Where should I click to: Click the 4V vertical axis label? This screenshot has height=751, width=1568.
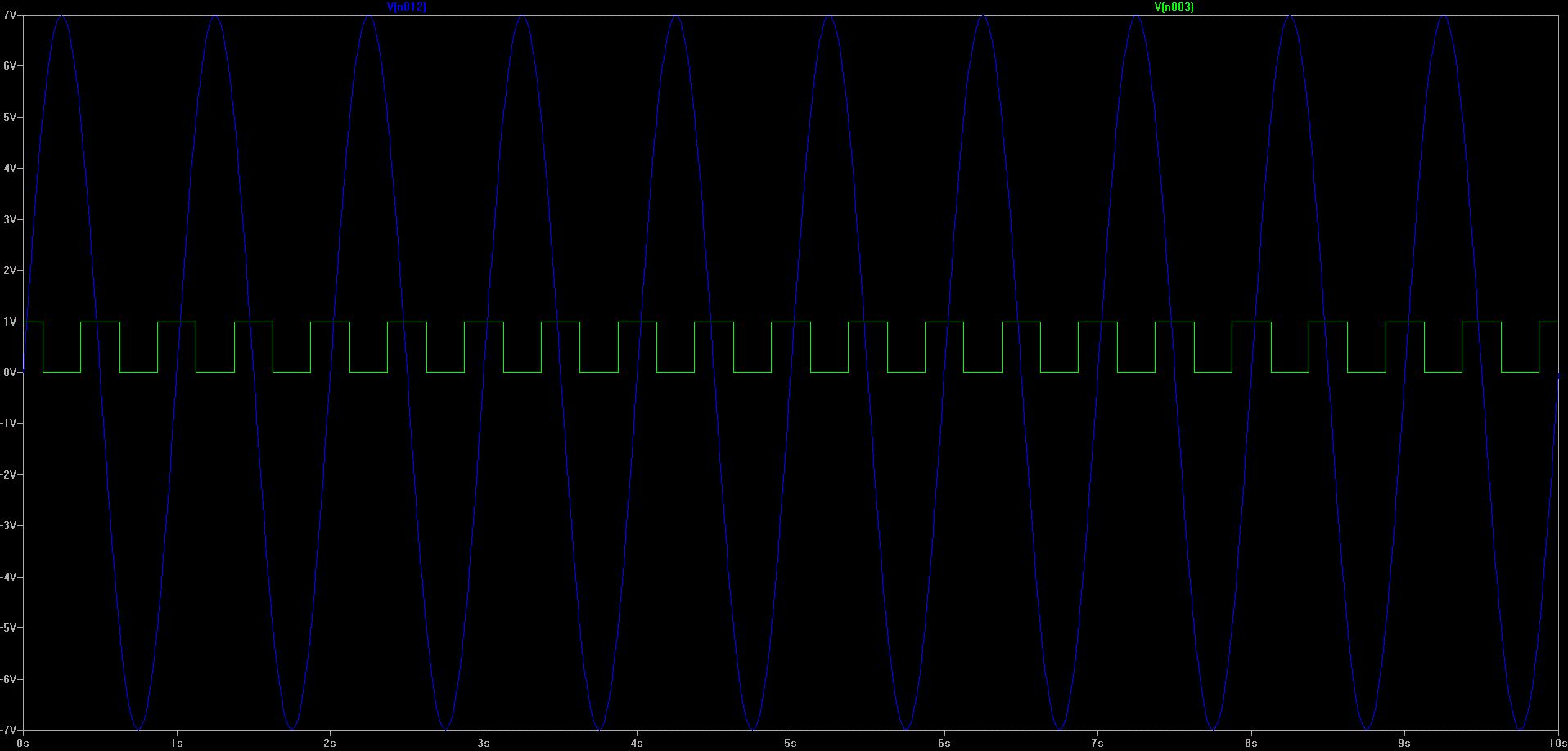(10, 169)
